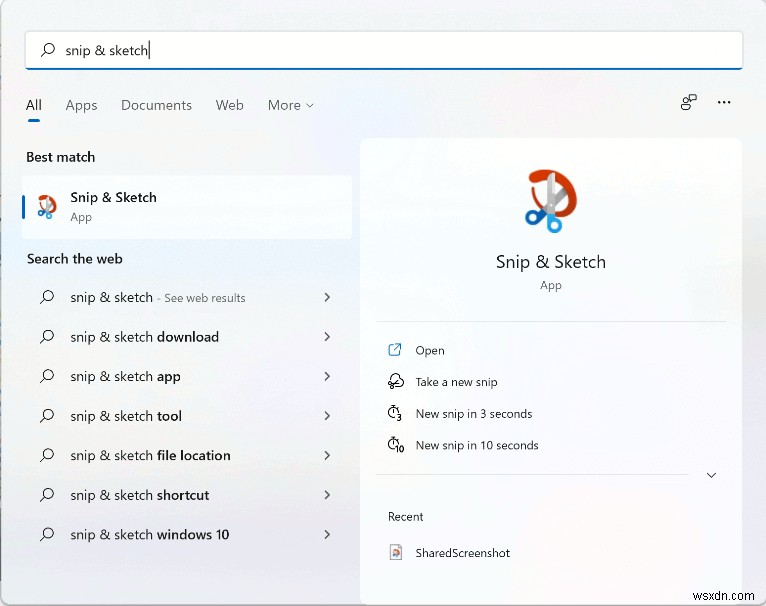Click the feedback people icon
The width and height of the screenshot is (766, 606).
click(688, 102)
